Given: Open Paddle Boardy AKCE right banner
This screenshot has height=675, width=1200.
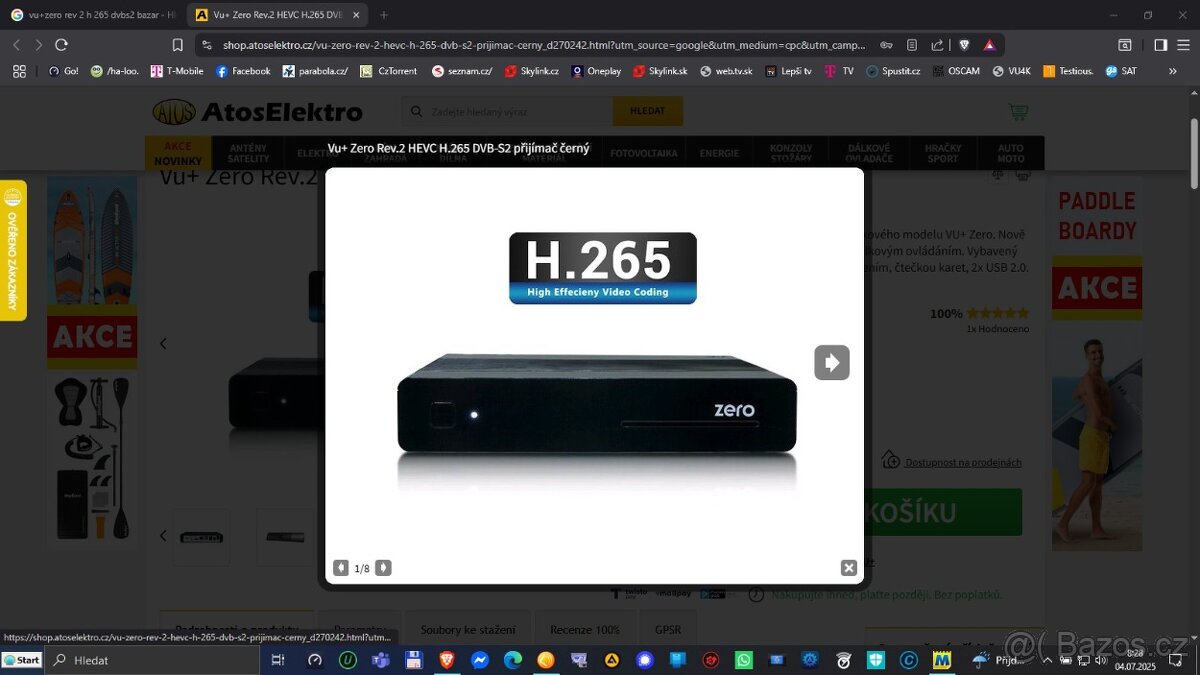Looking at the screenshot, I should pyautogui.click(x=1097, y=362).
